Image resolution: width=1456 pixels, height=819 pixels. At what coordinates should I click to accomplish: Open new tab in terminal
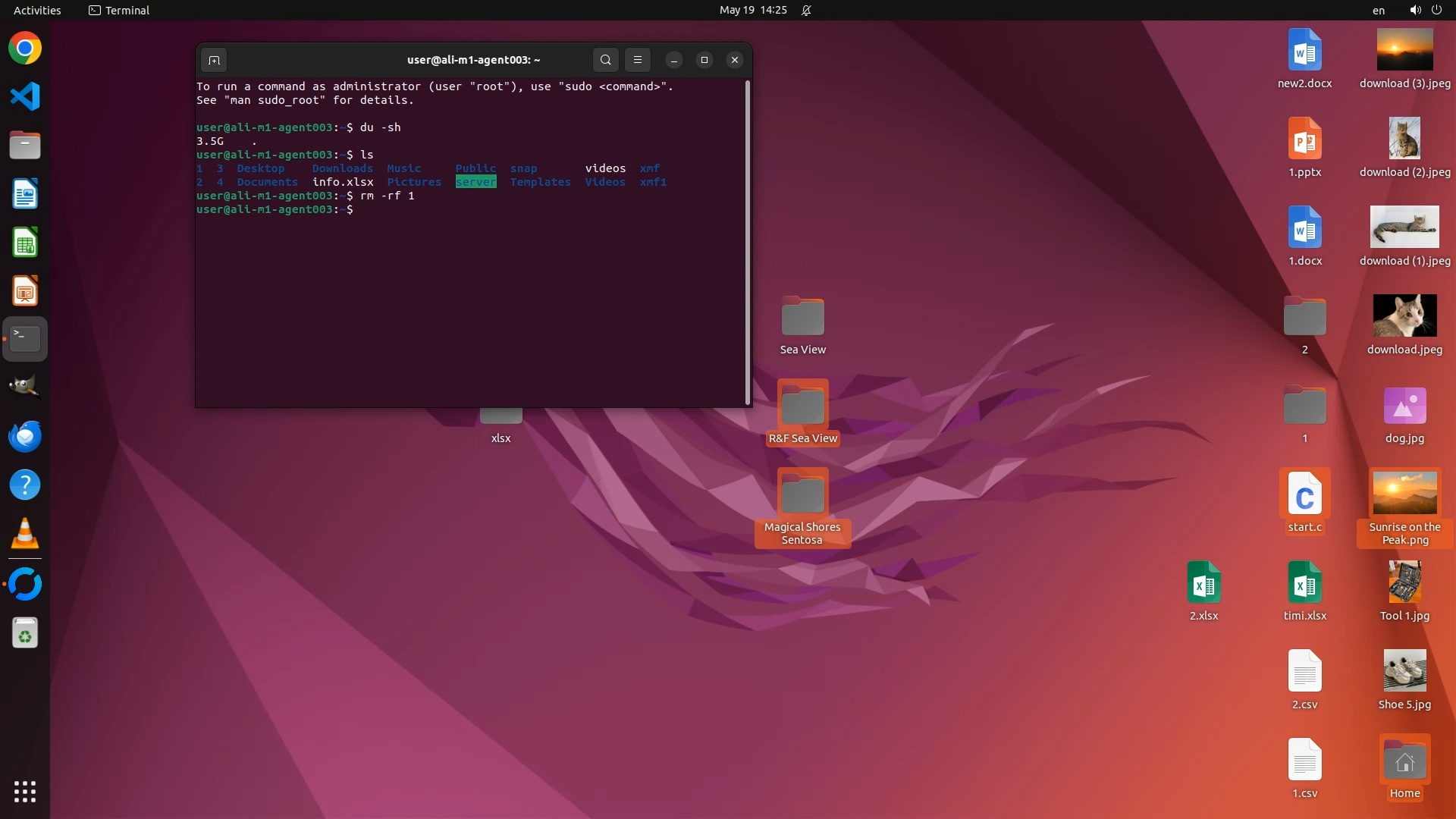[x=214, y=60]
